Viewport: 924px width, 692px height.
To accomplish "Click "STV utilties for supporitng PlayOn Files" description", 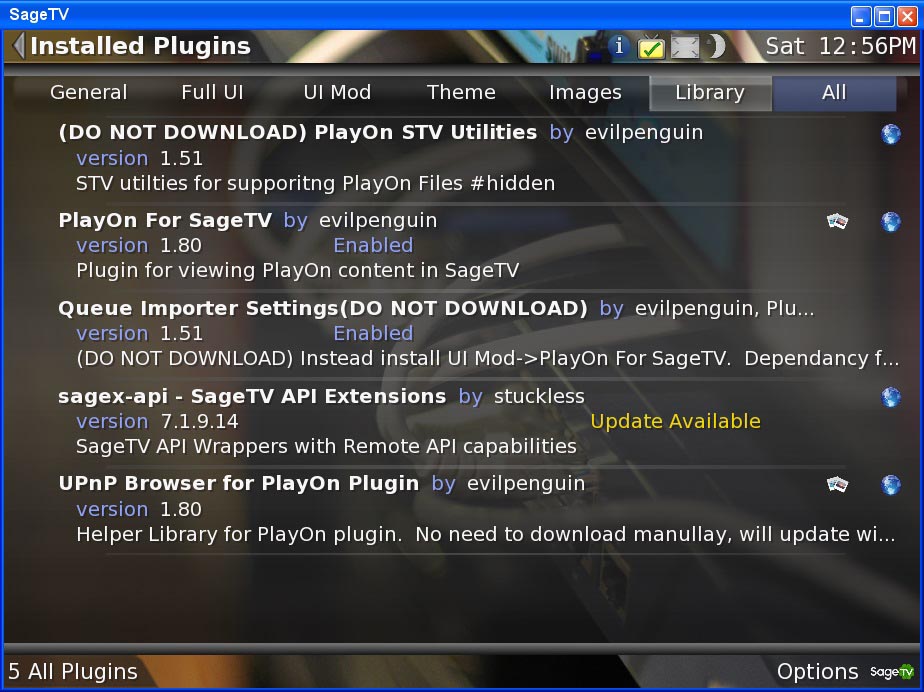I will pos(315,183).
